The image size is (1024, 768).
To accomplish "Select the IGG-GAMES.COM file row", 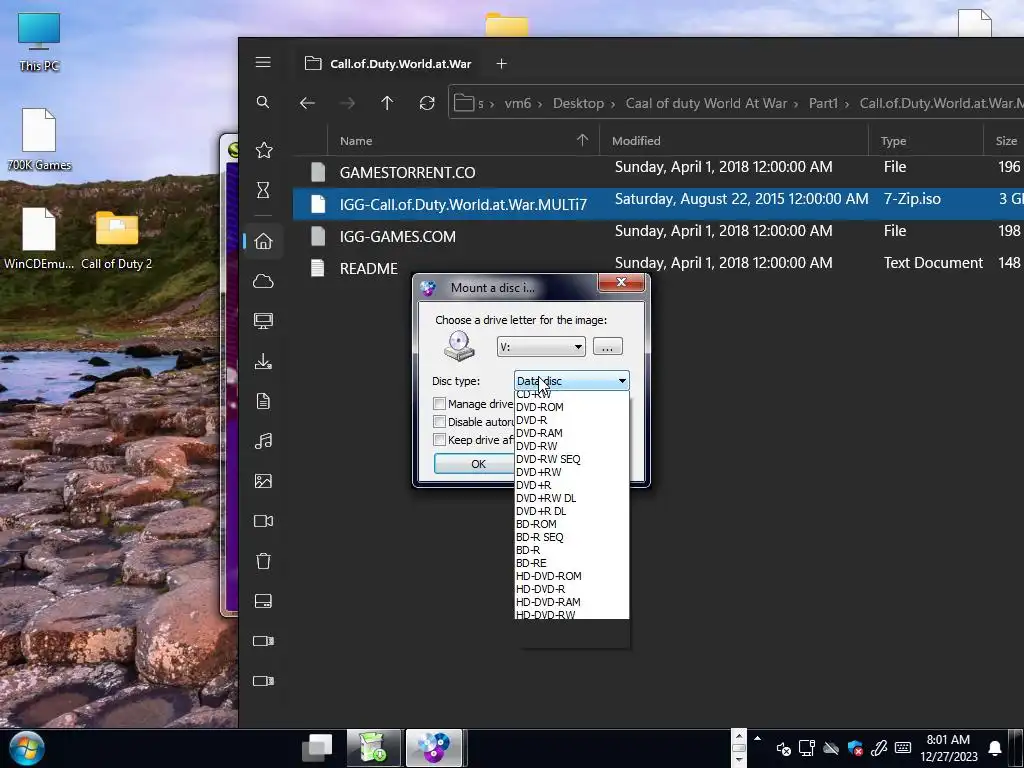I will click(658, 236).
